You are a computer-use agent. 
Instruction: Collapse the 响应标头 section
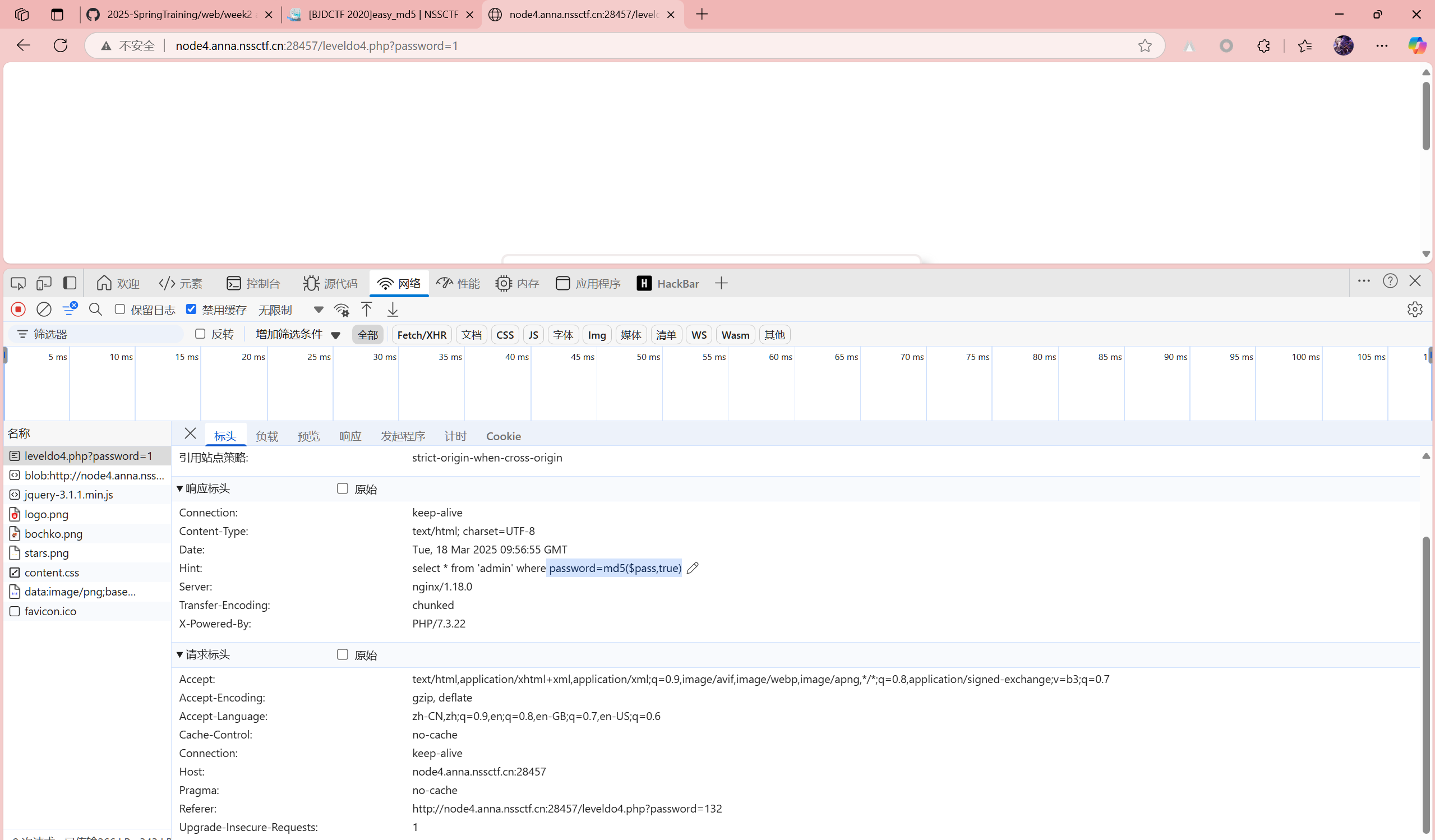coord(180,488)
